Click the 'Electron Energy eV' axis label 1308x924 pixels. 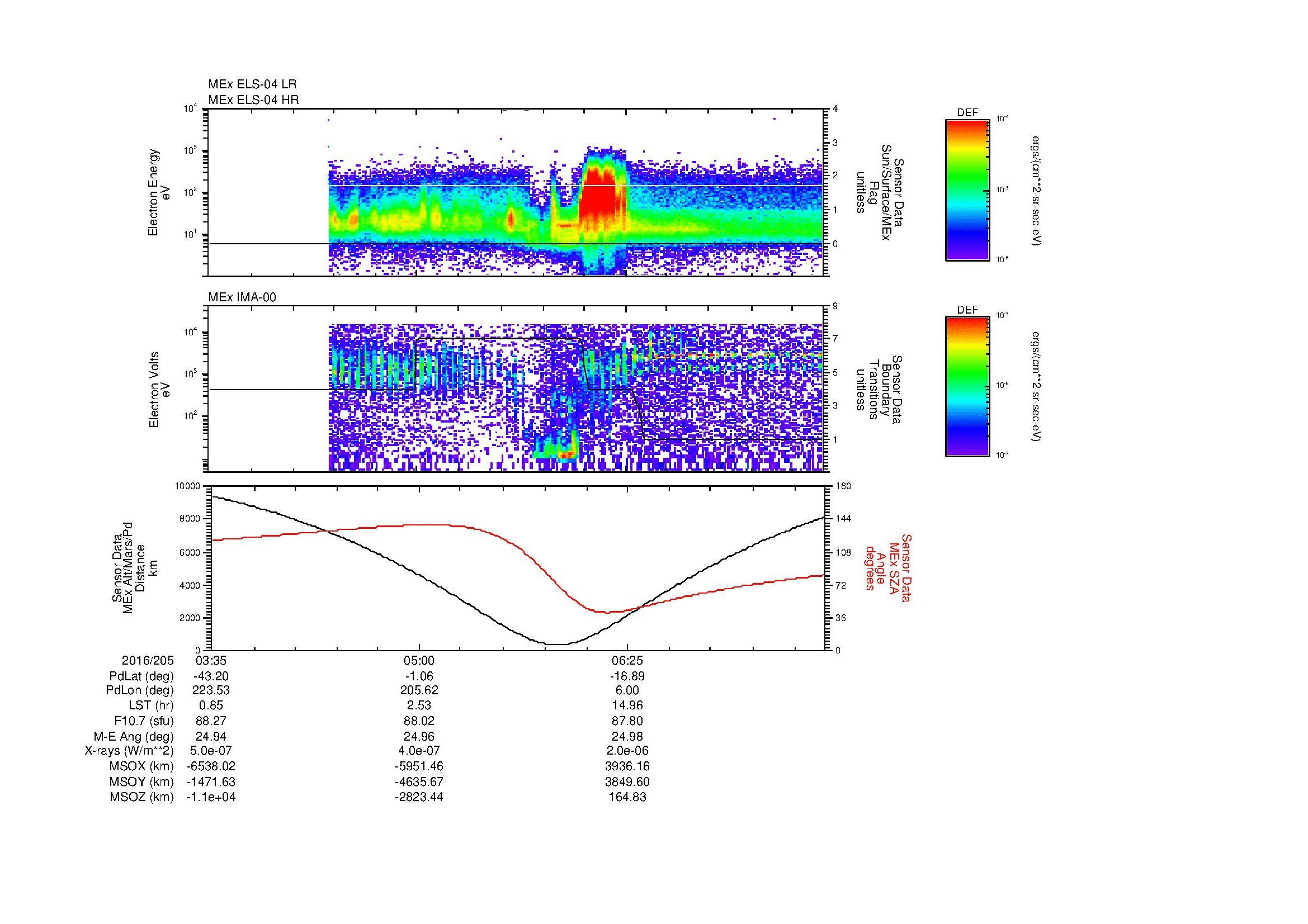pyautogui.click(x=158, y=192)
